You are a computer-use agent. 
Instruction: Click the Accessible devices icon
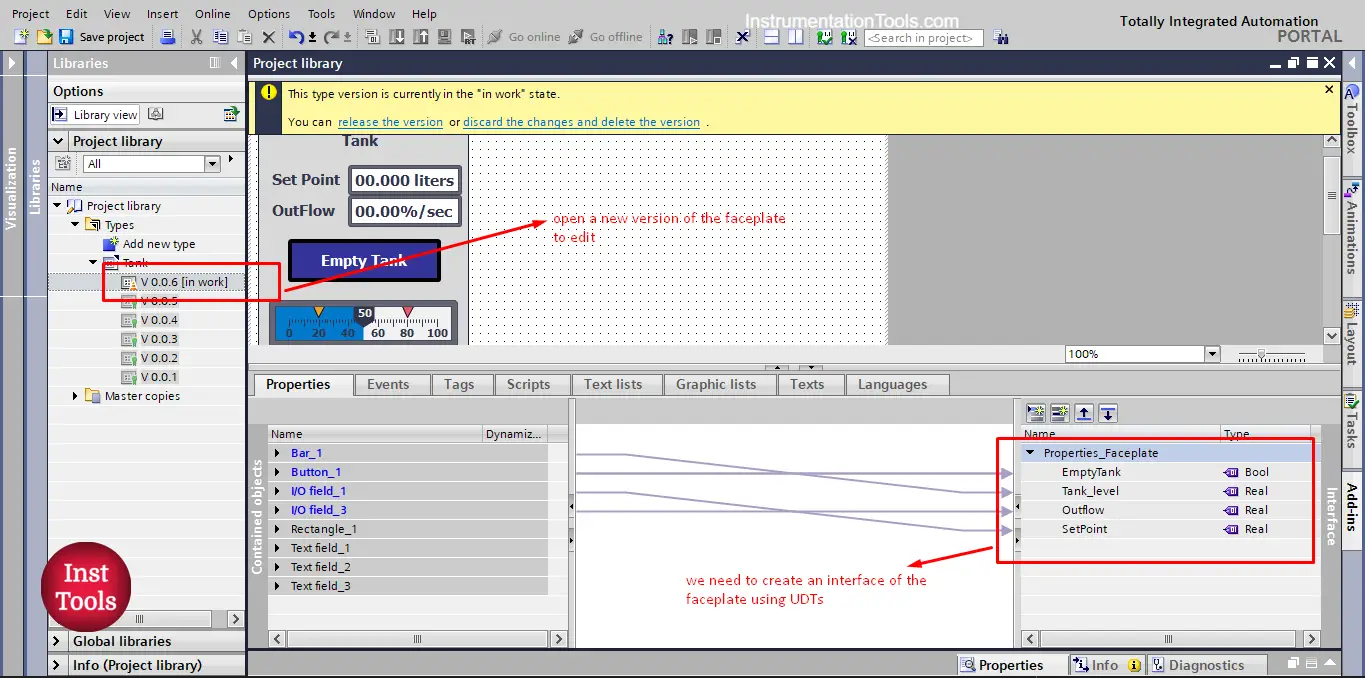click(x=665, y=37)
